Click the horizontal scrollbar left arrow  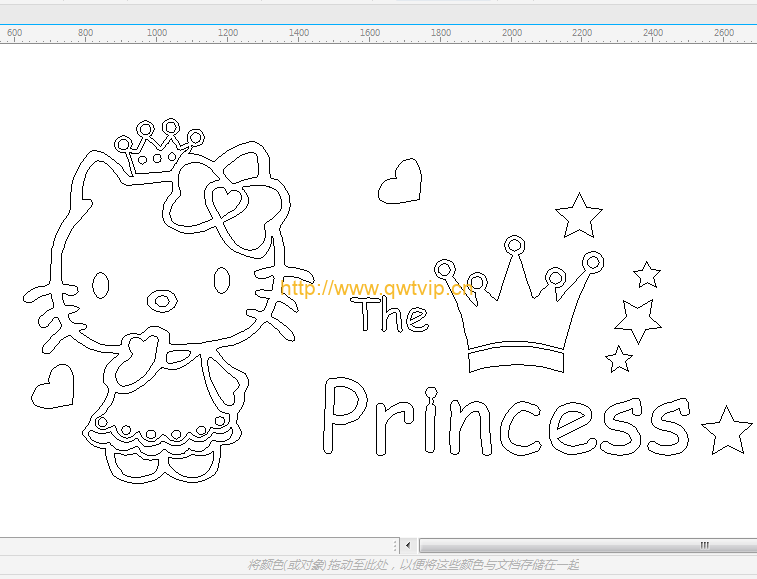point(408,546)
